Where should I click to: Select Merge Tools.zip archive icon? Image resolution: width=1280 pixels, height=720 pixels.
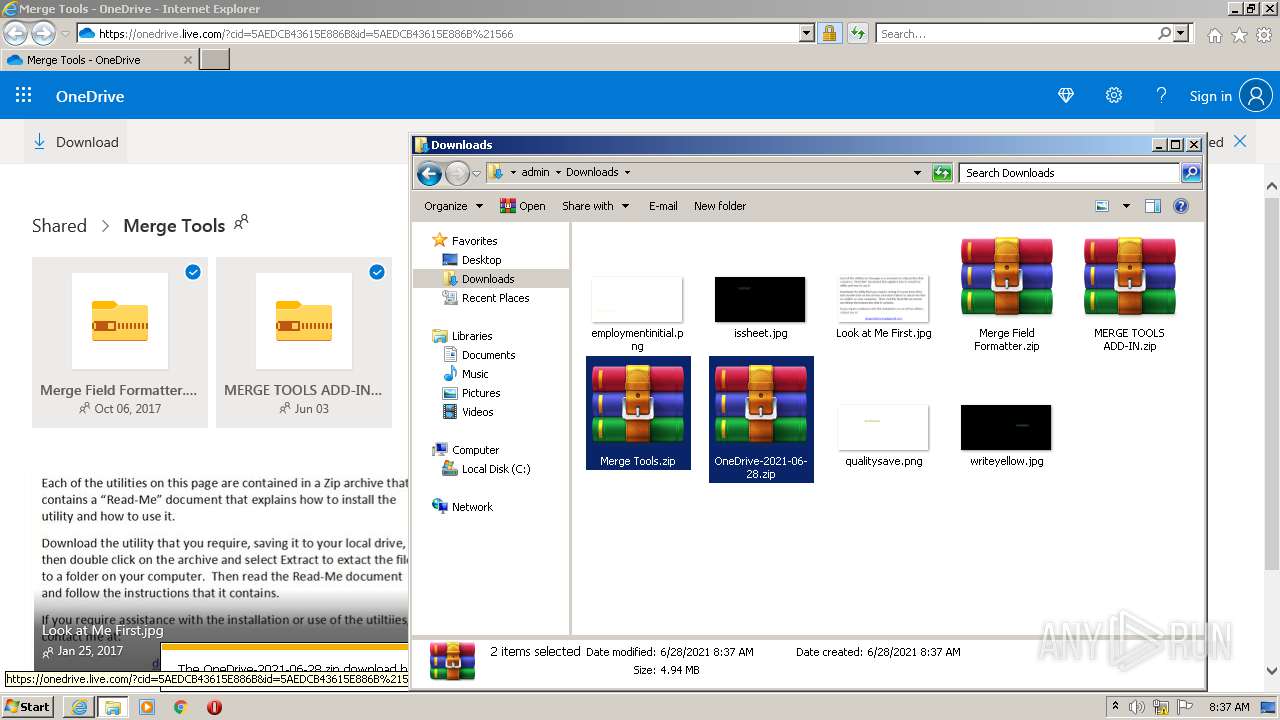click(638, 405)
